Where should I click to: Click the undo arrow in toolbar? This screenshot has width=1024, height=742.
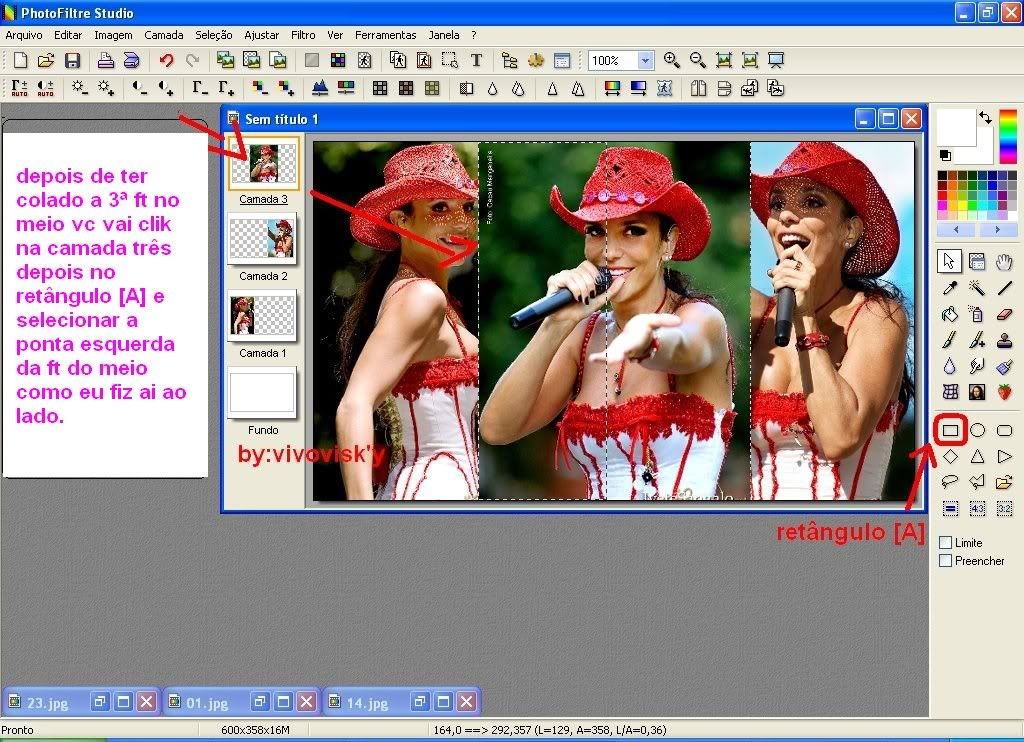tap(166, 61)
